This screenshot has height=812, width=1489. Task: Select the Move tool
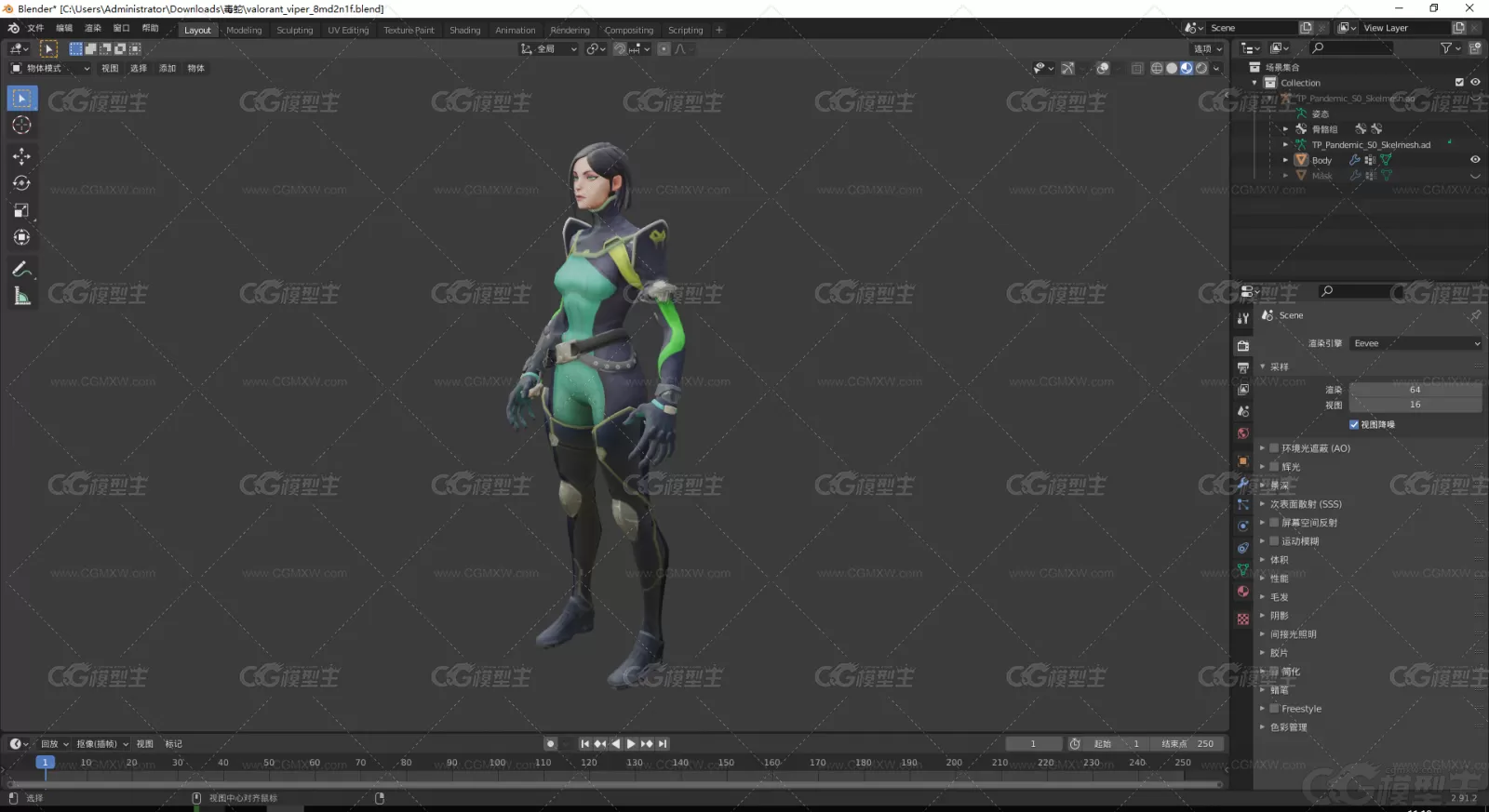(x=22, y=156)
